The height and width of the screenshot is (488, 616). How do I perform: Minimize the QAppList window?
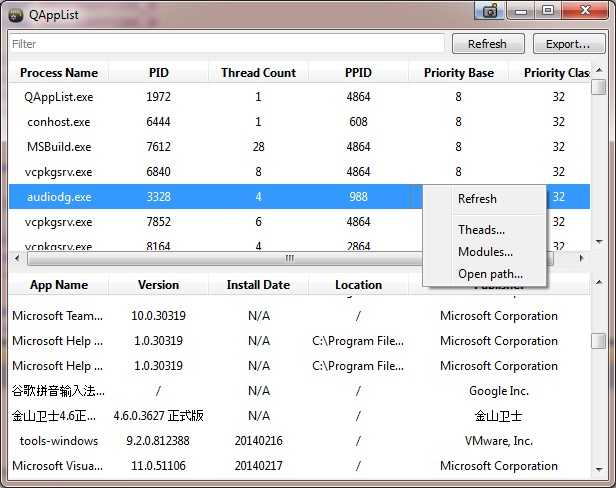pyautogui.click(x=521, y=10)
